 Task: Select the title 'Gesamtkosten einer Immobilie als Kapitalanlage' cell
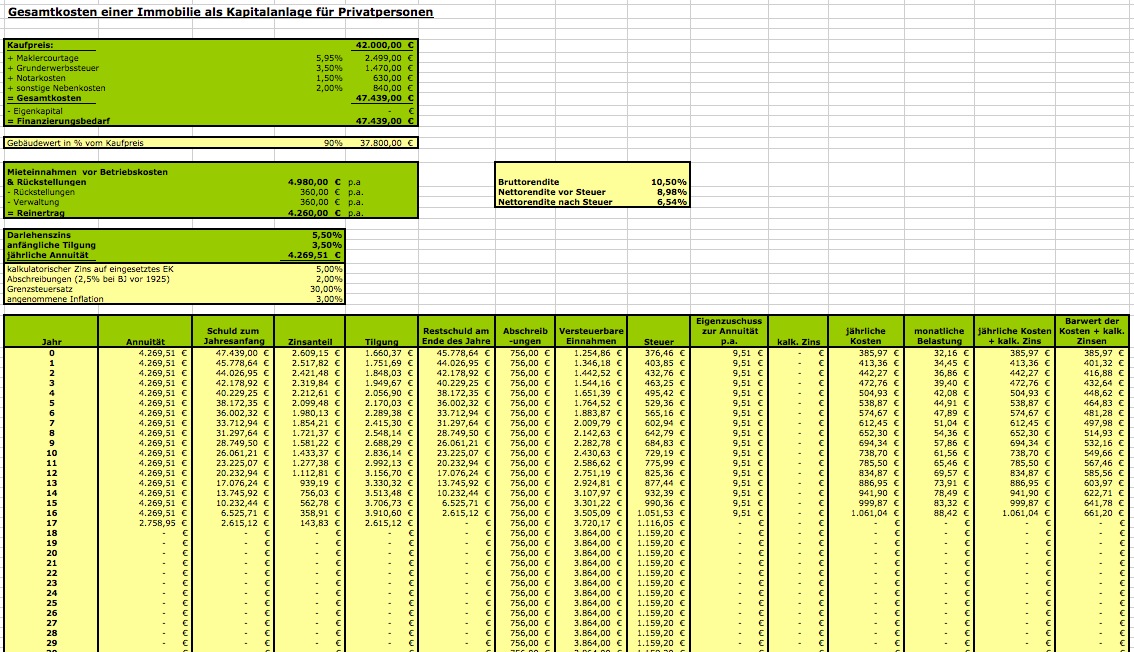click(x=221, y=12)
